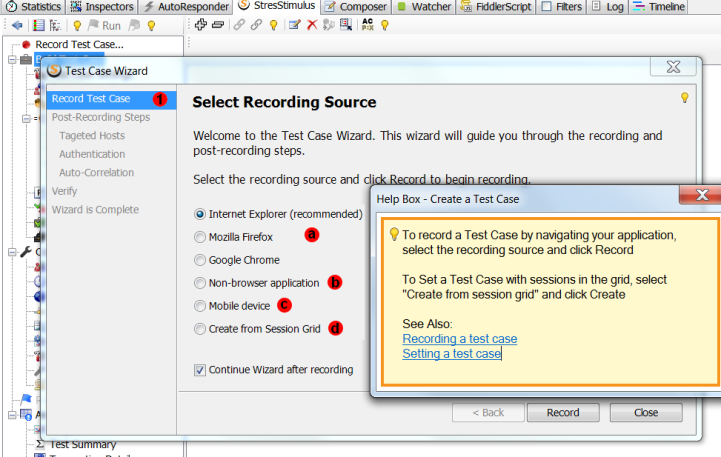Collapse the wrench tree node
721x457 pixels.
tap(12, 252)
